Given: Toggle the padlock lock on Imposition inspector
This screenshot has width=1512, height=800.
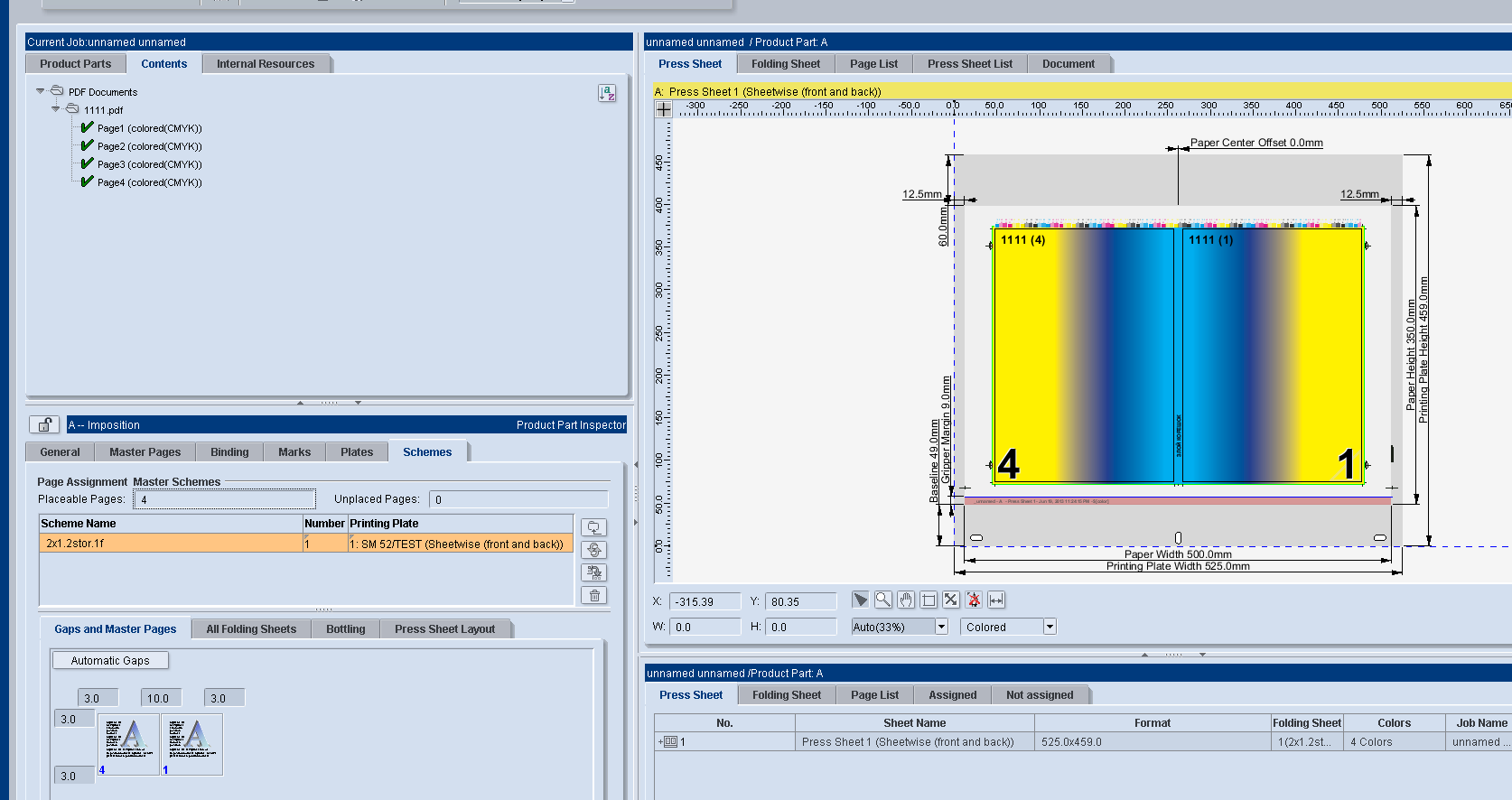Looking at the screenshot, I should 44,424.
